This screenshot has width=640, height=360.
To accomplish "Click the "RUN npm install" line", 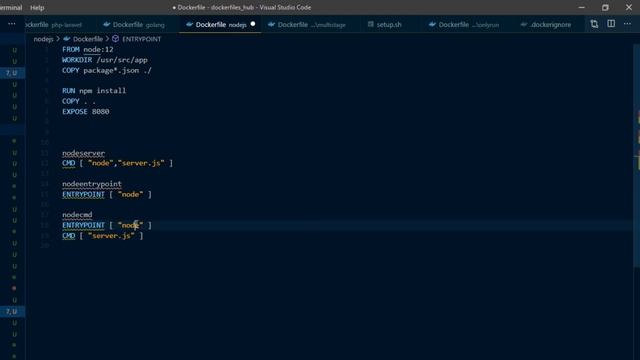I will pyautogui.click(x=94, y=91).
